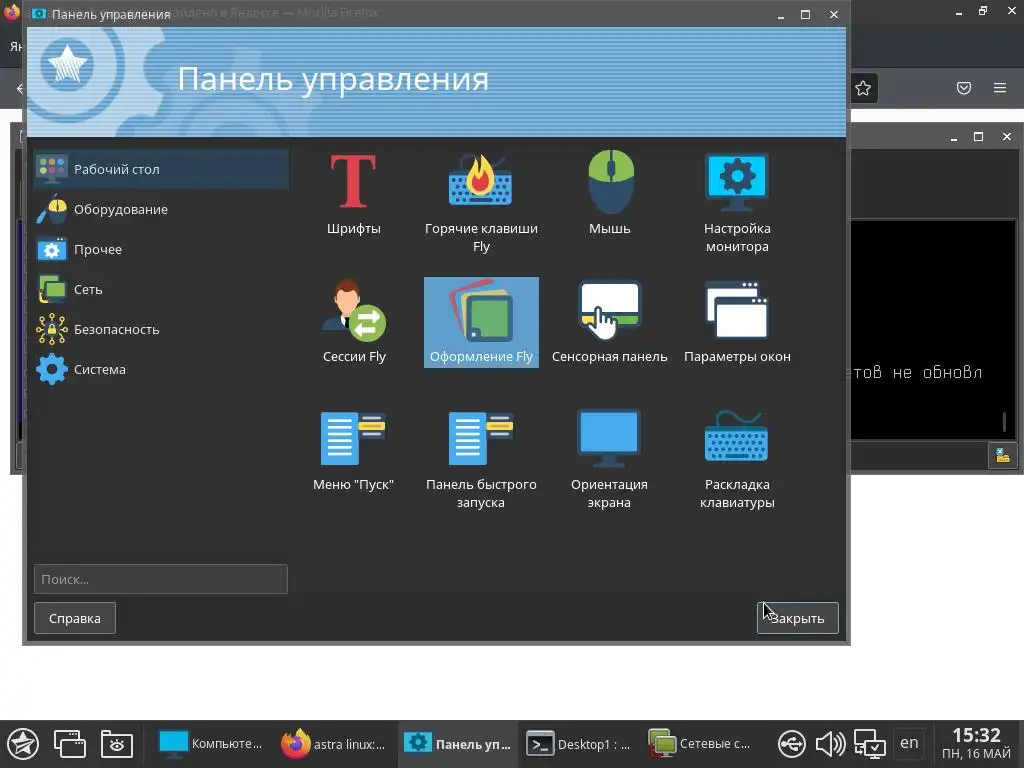Open the Оформление Fly item
The image size is (1024, 768).
coord(481,322)
